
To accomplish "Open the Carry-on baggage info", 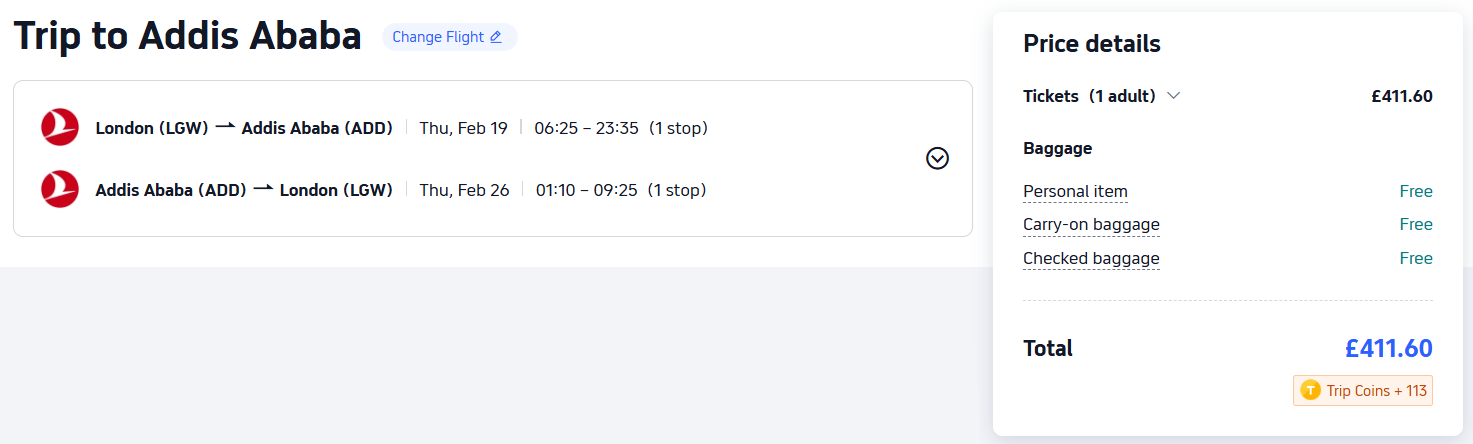I will [x=1091, y=225].
